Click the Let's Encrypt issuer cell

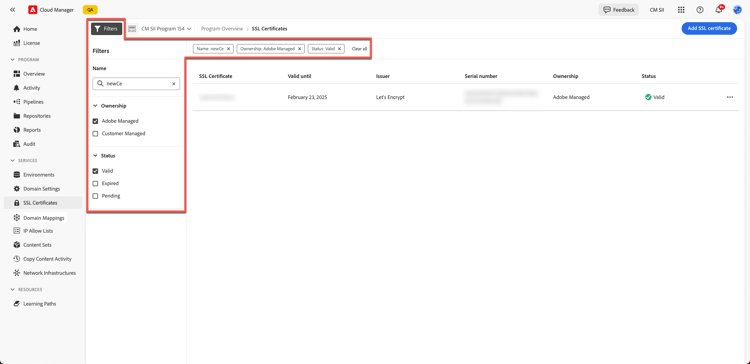coord(390,97)
